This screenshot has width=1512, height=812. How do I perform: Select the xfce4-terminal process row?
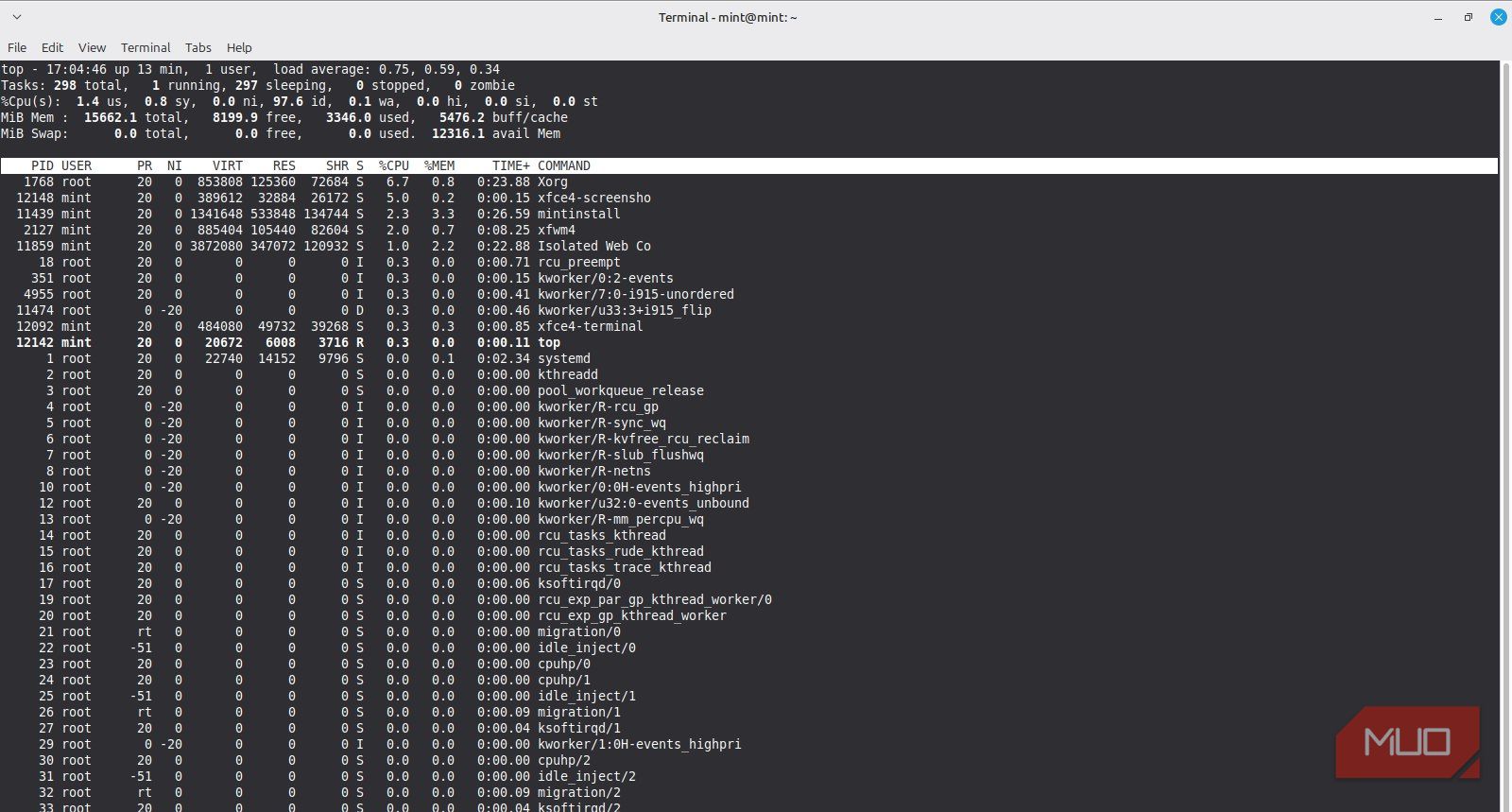click(x=749, y=326)
